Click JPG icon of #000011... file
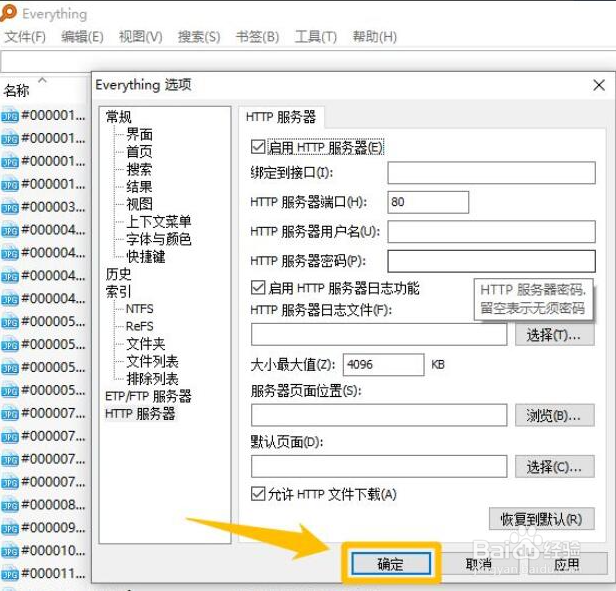This screenshot has height=591, width=616. [10, 574]
